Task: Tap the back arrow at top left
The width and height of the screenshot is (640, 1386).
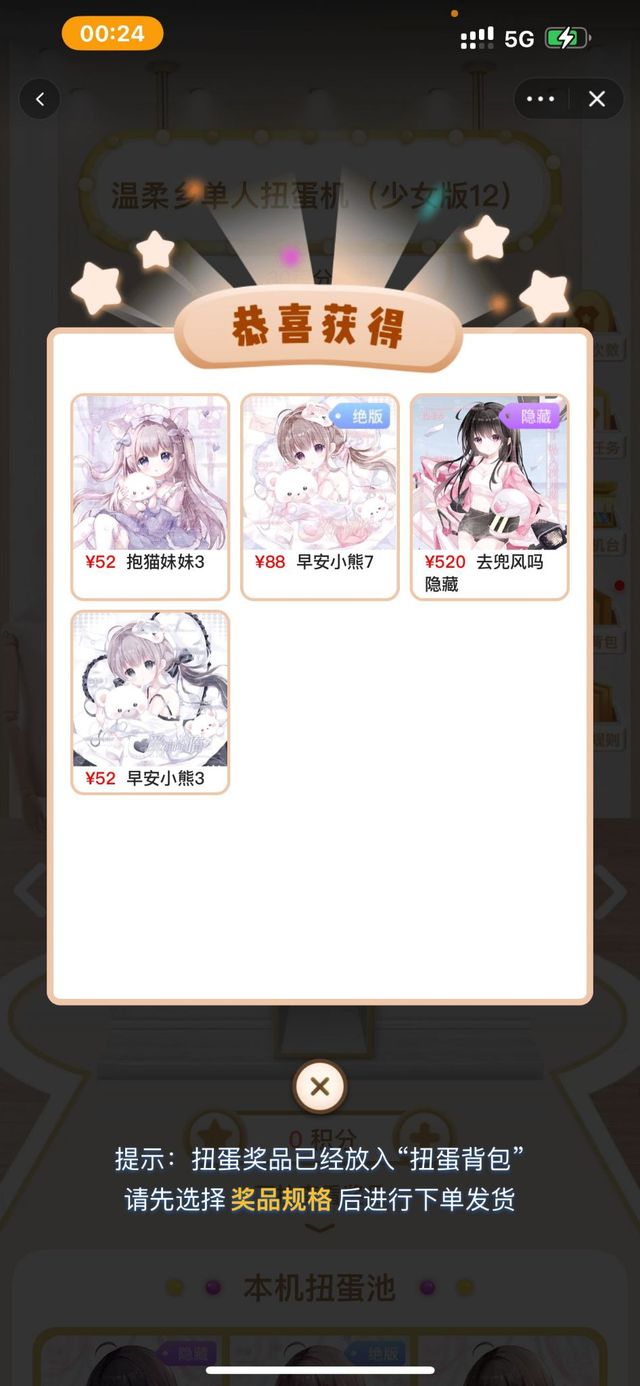Action: click(40, 99)
